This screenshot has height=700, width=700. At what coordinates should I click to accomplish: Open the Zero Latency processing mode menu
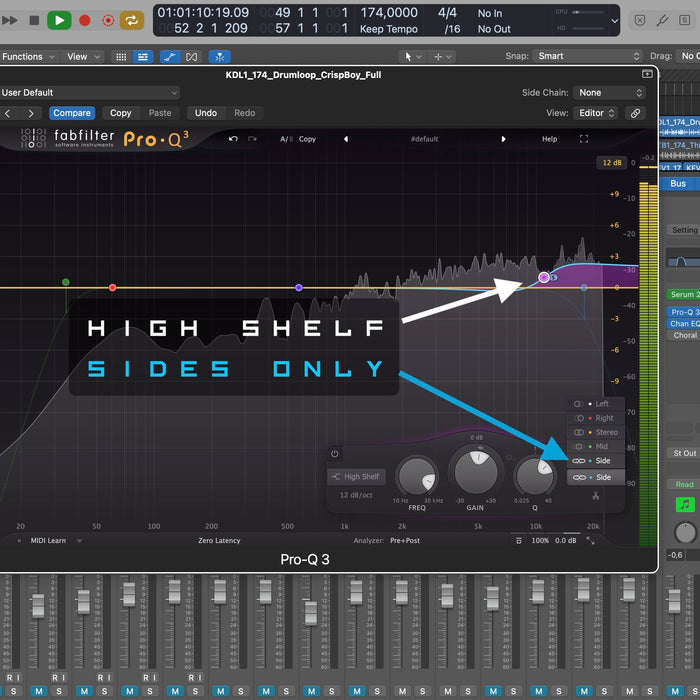pyautogui.click(x=219, y=541)
